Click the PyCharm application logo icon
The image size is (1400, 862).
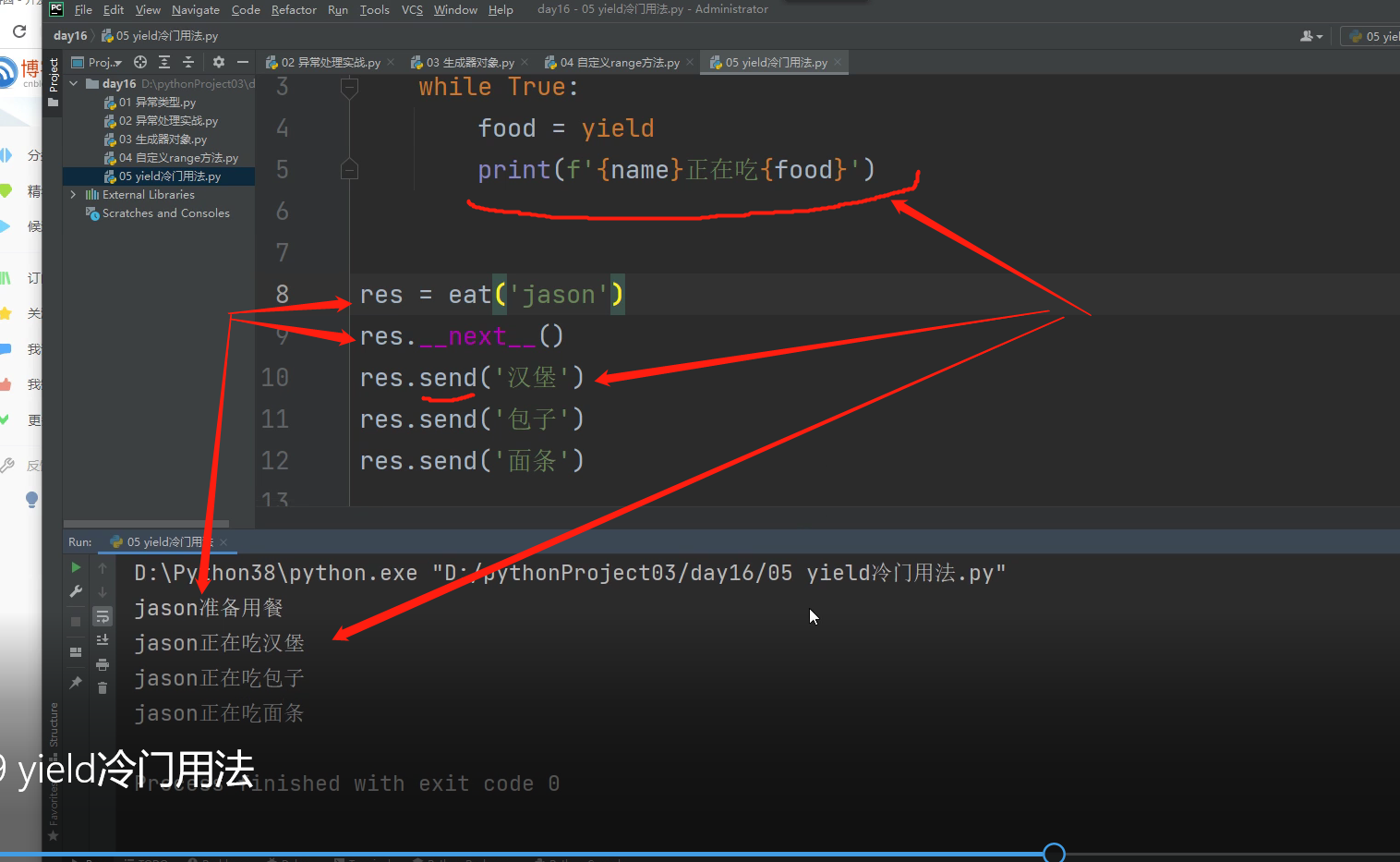click(x=56, y=9)
